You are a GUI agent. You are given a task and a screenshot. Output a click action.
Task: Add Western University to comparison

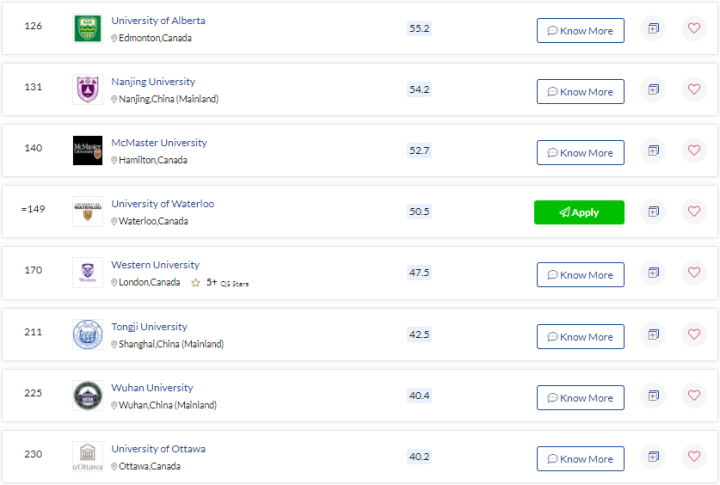coord(652,273)
